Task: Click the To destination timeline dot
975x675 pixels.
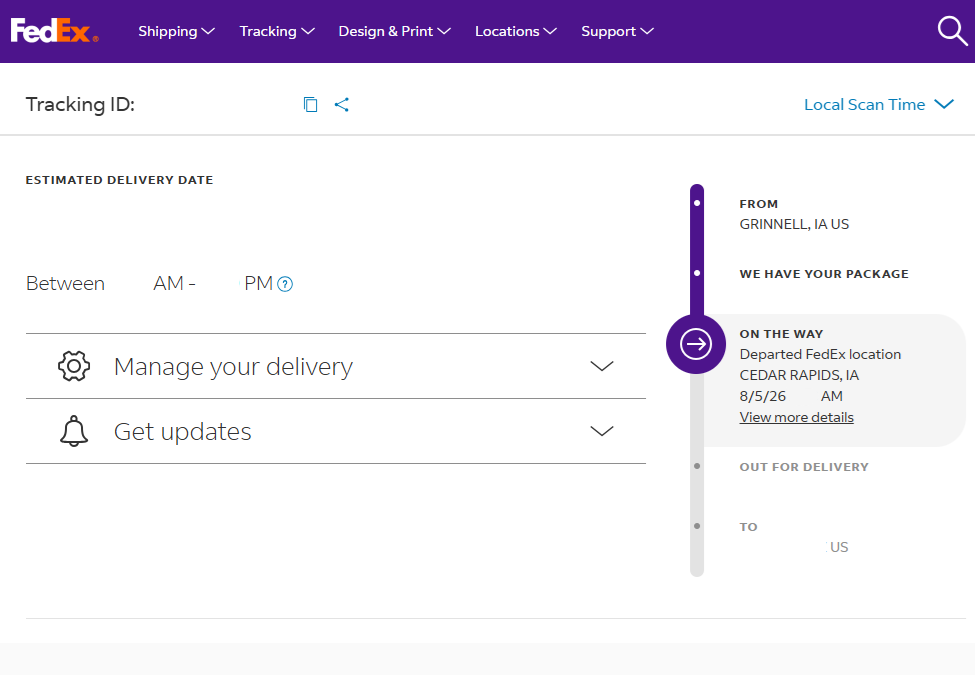Action: click(696, 526)
